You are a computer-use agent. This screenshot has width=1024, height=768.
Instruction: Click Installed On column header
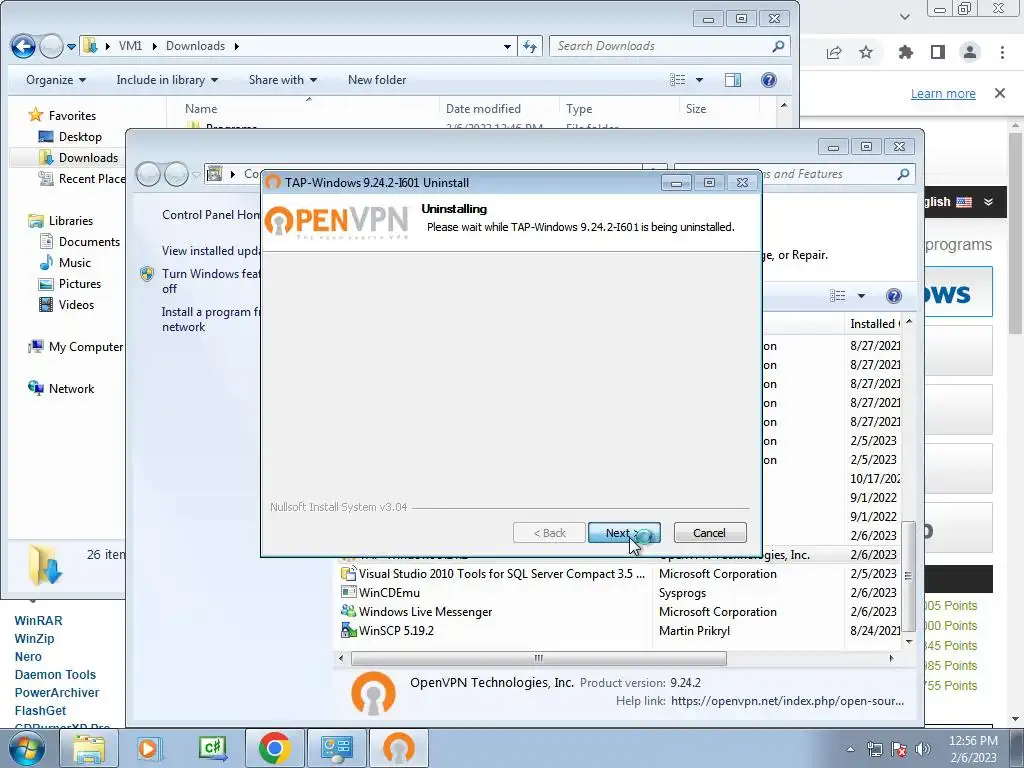tap(874, 324)
